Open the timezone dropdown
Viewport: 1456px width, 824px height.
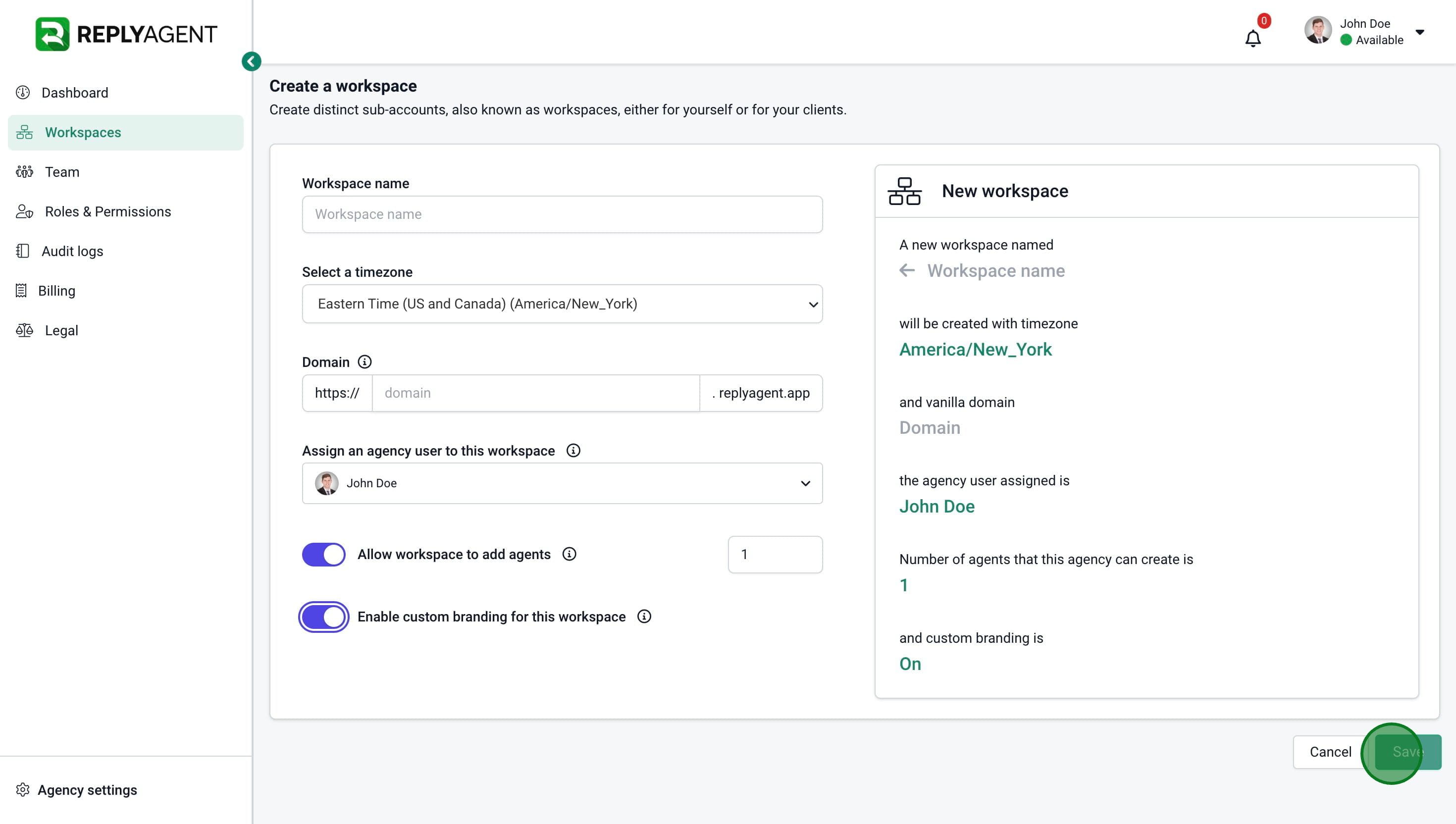coord(562,304)
